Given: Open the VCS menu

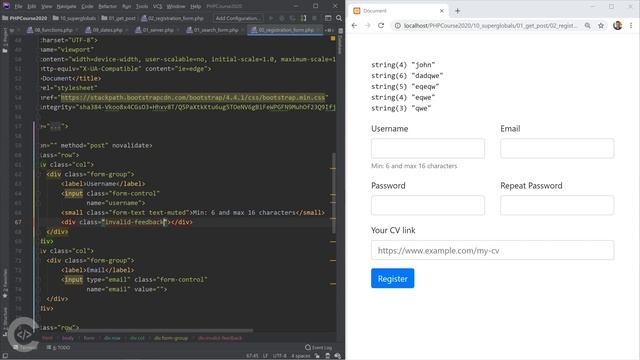Looking at the screenshot, I should [158, 6].
